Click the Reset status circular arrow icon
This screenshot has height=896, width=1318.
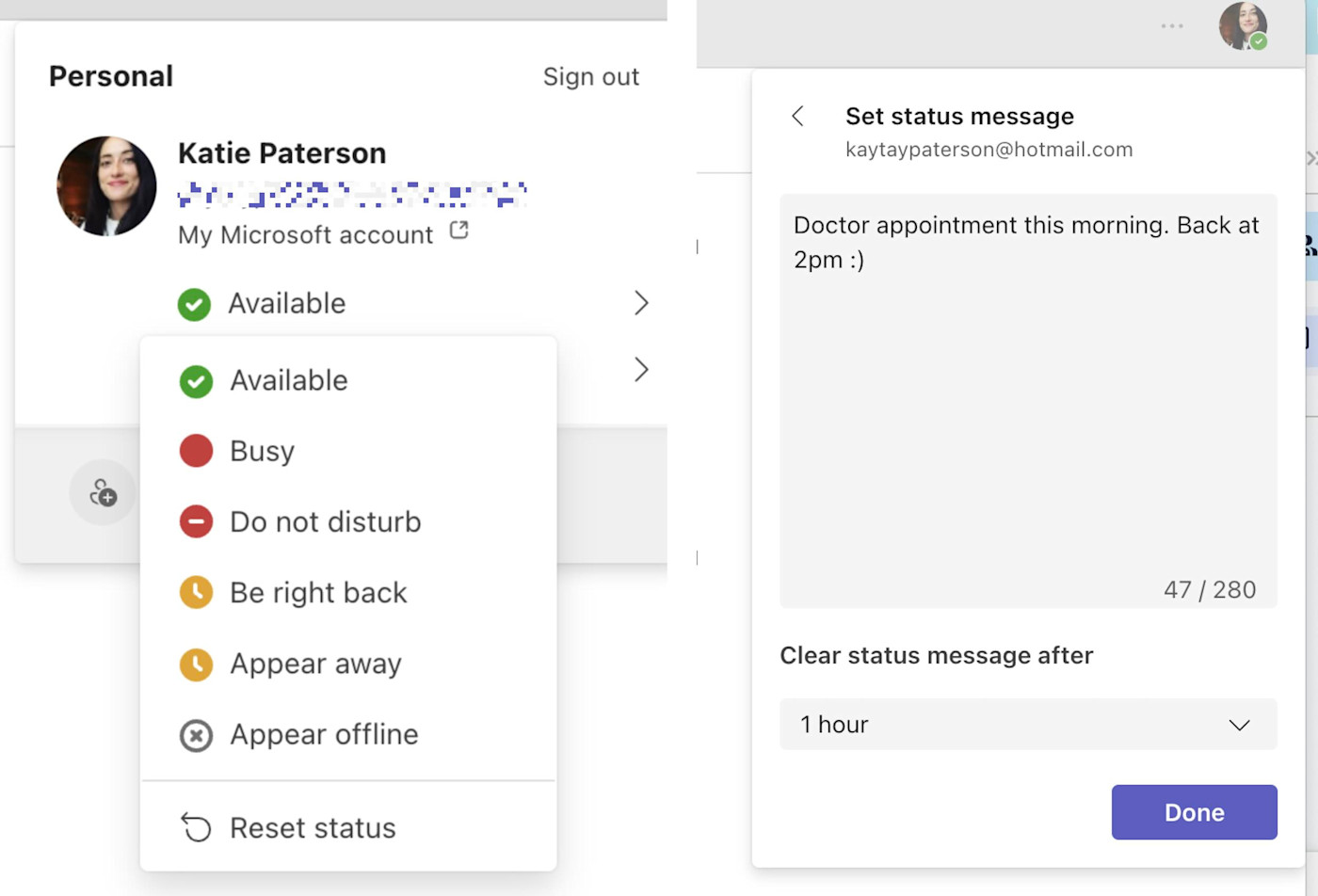click(196, 827)
